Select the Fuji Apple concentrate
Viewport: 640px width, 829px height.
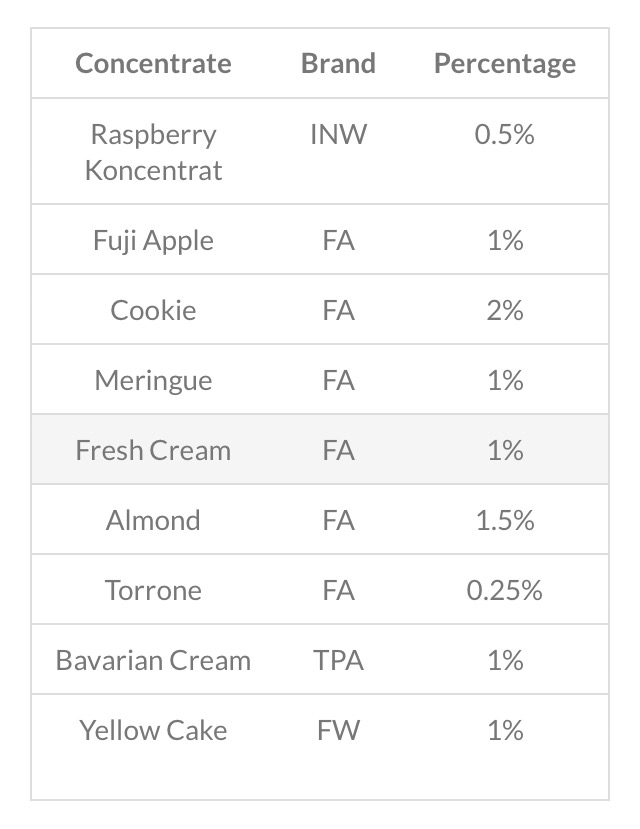(x=153, y=241)
